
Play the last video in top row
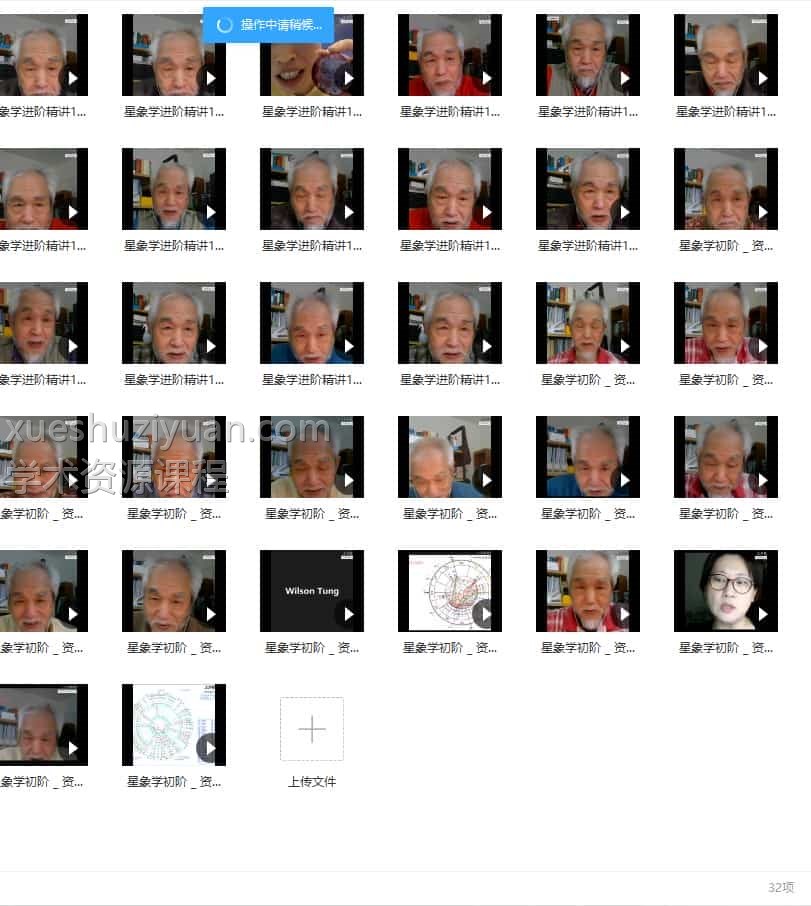pyautogui.click(x=762, y=78)
